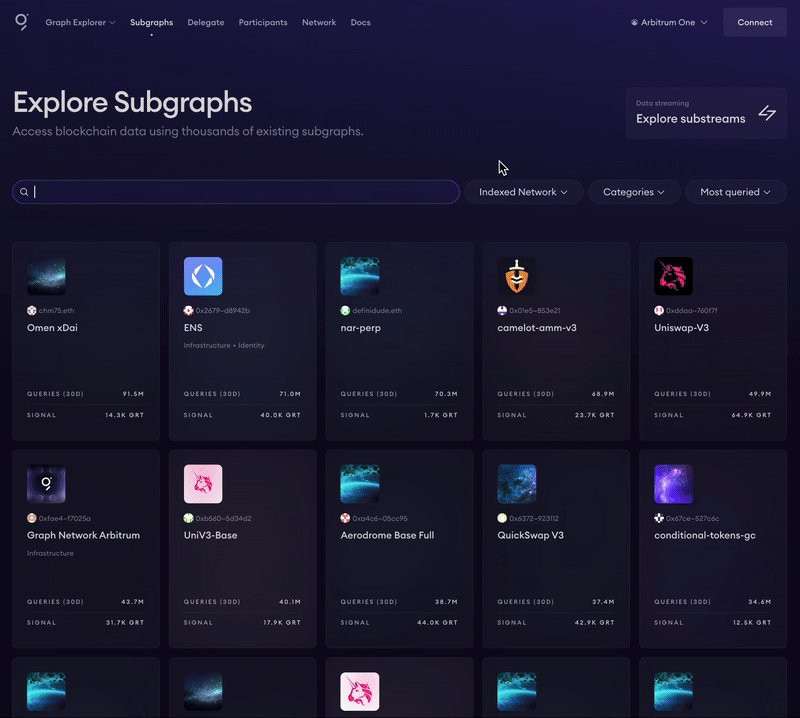
Task: Open the Omen xDai subgraph title
Action: pyautogui.click(x=52, y=328)
